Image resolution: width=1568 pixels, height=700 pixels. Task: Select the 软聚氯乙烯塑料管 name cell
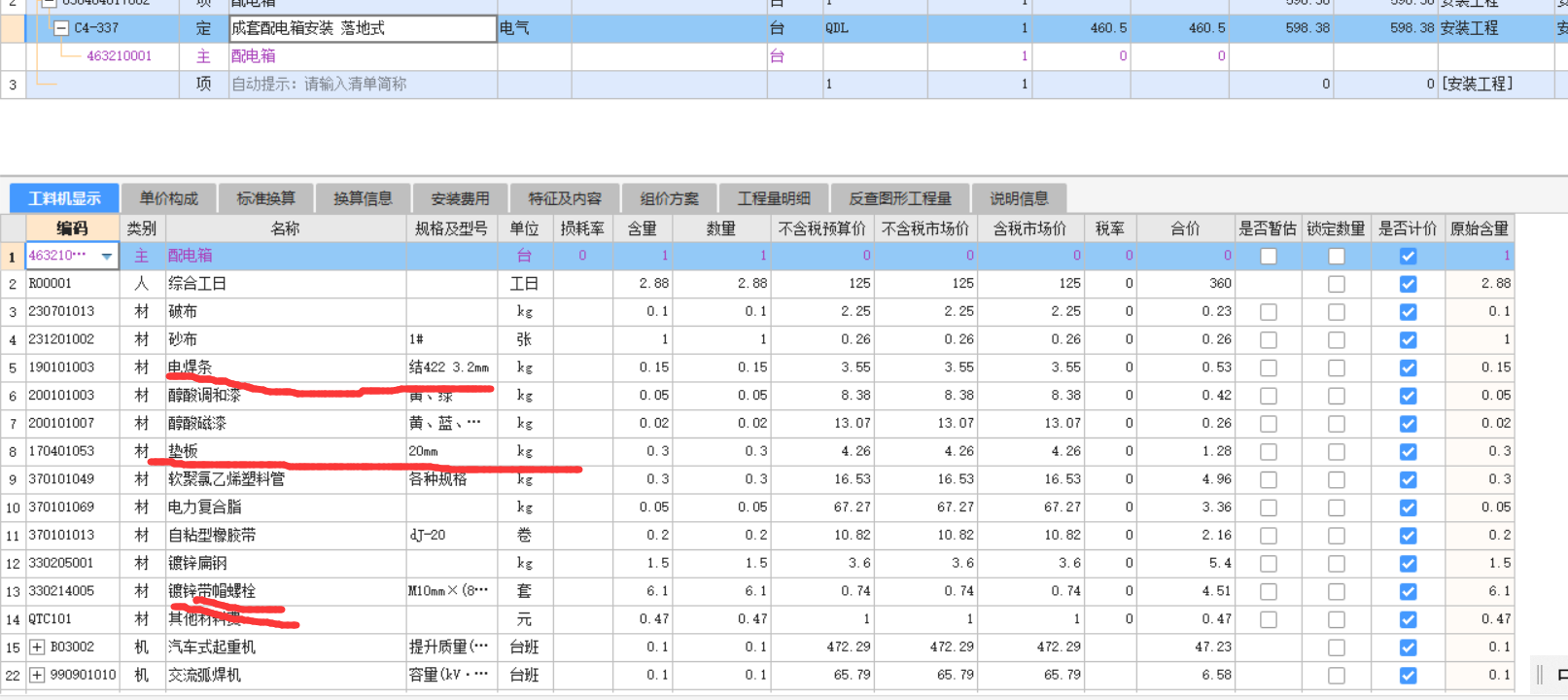click(x=286, y=479)
